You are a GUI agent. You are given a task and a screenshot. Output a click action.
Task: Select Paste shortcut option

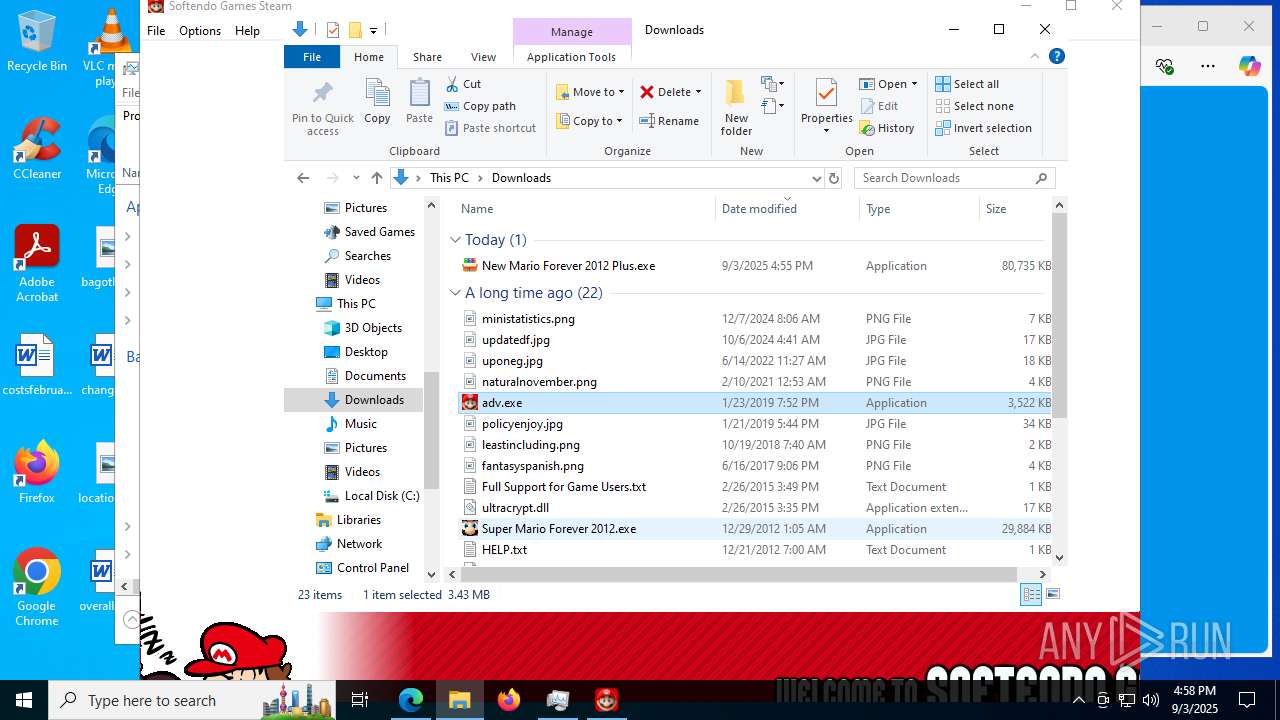(x=490, y=128)
